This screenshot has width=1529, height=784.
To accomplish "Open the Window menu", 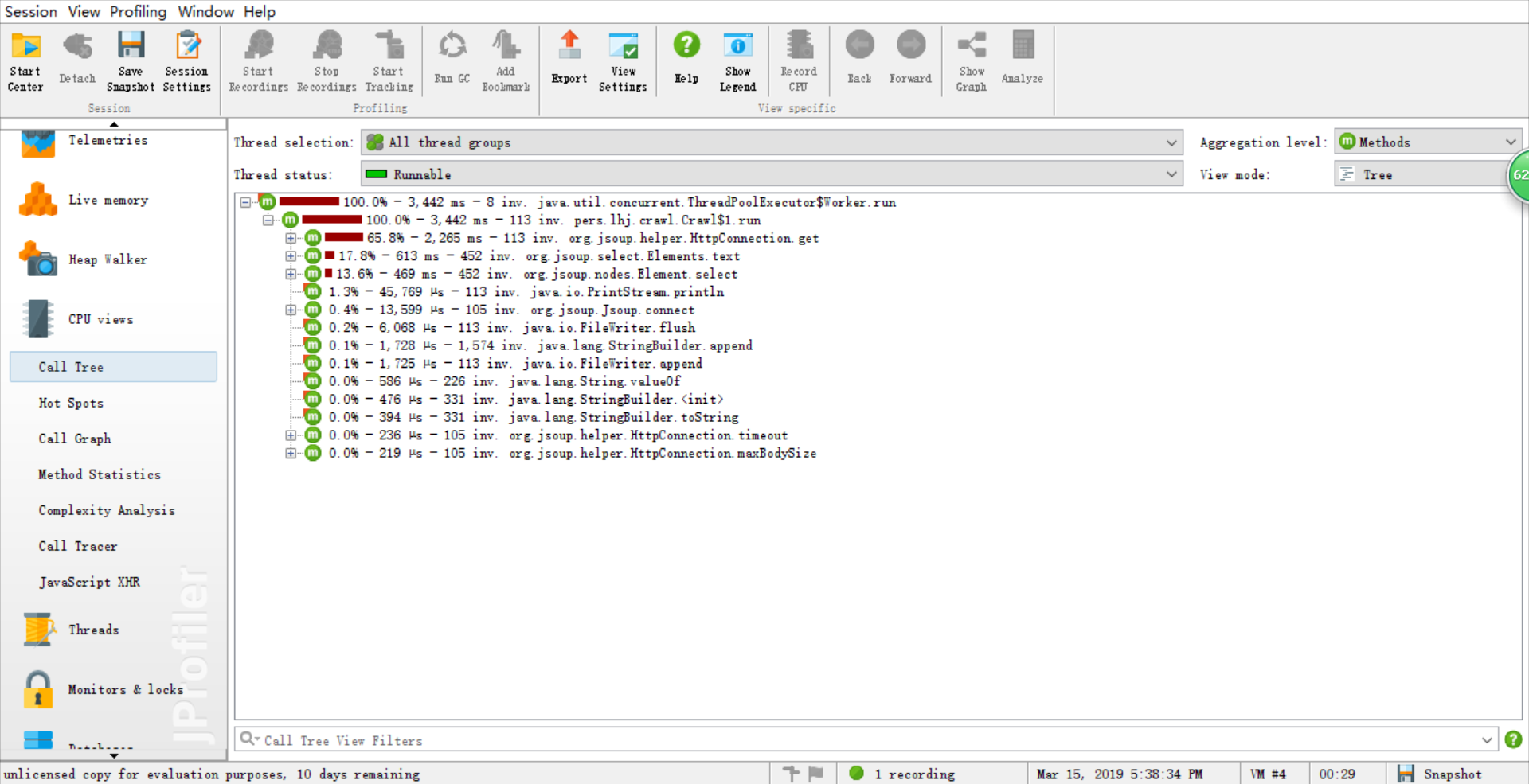I will pyautogui.click(x=205, y=12).
